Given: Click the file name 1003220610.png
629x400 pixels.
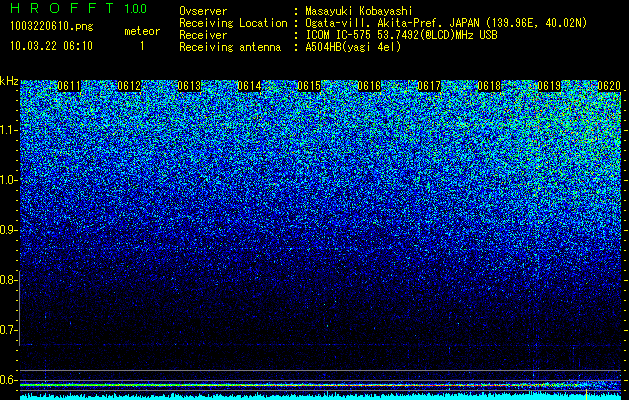Looking at the screenshot, I should [x=51, y=26].
